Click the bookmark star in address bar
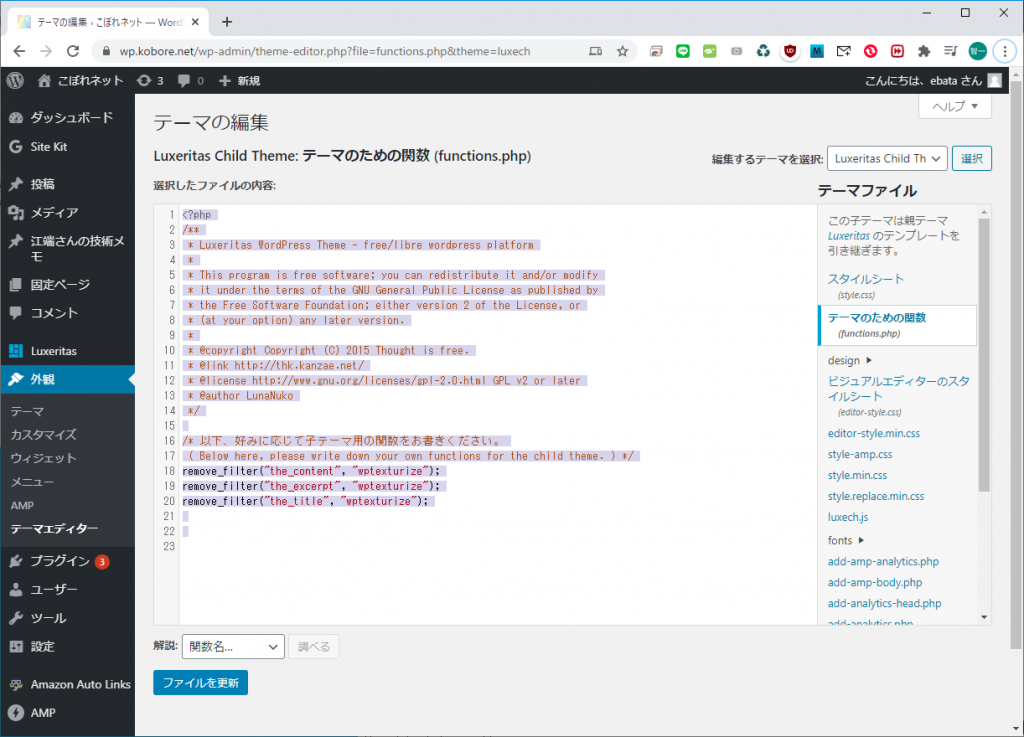This screenshot has width=1024, height=737. tap(622, 50)
